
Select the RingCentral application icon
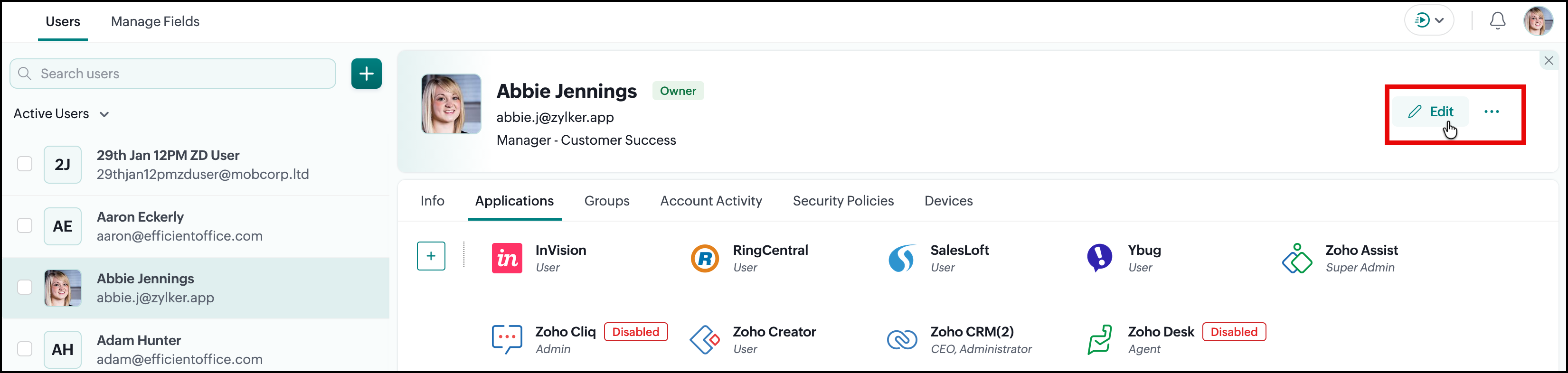[705, 259]
